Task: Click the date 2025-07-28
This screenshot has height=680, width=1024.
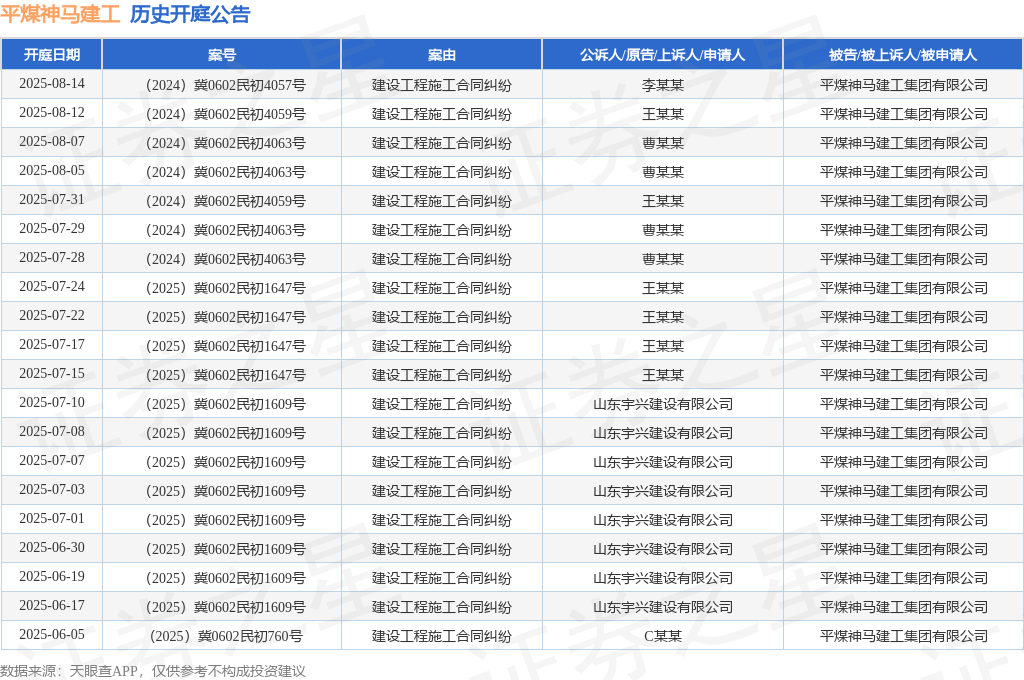Action: 52,257
